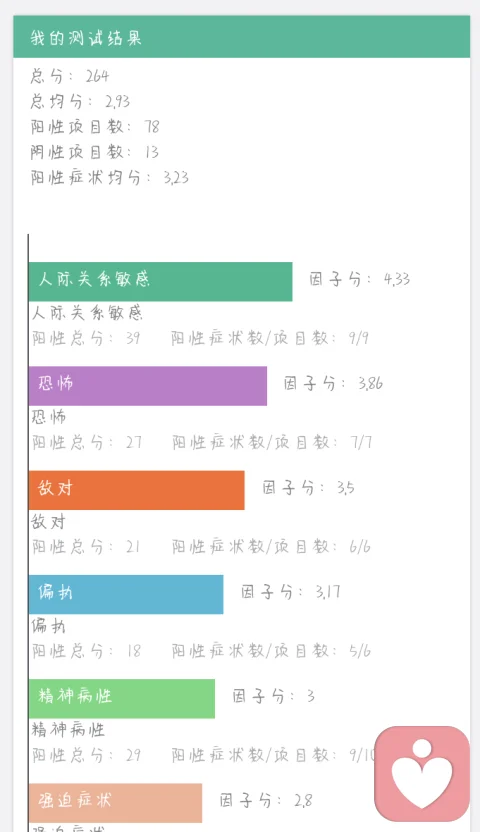Click the 总均分 2.93 line
Image resolution: width=480 pixels, height=832 pixels.
[80, 101]
